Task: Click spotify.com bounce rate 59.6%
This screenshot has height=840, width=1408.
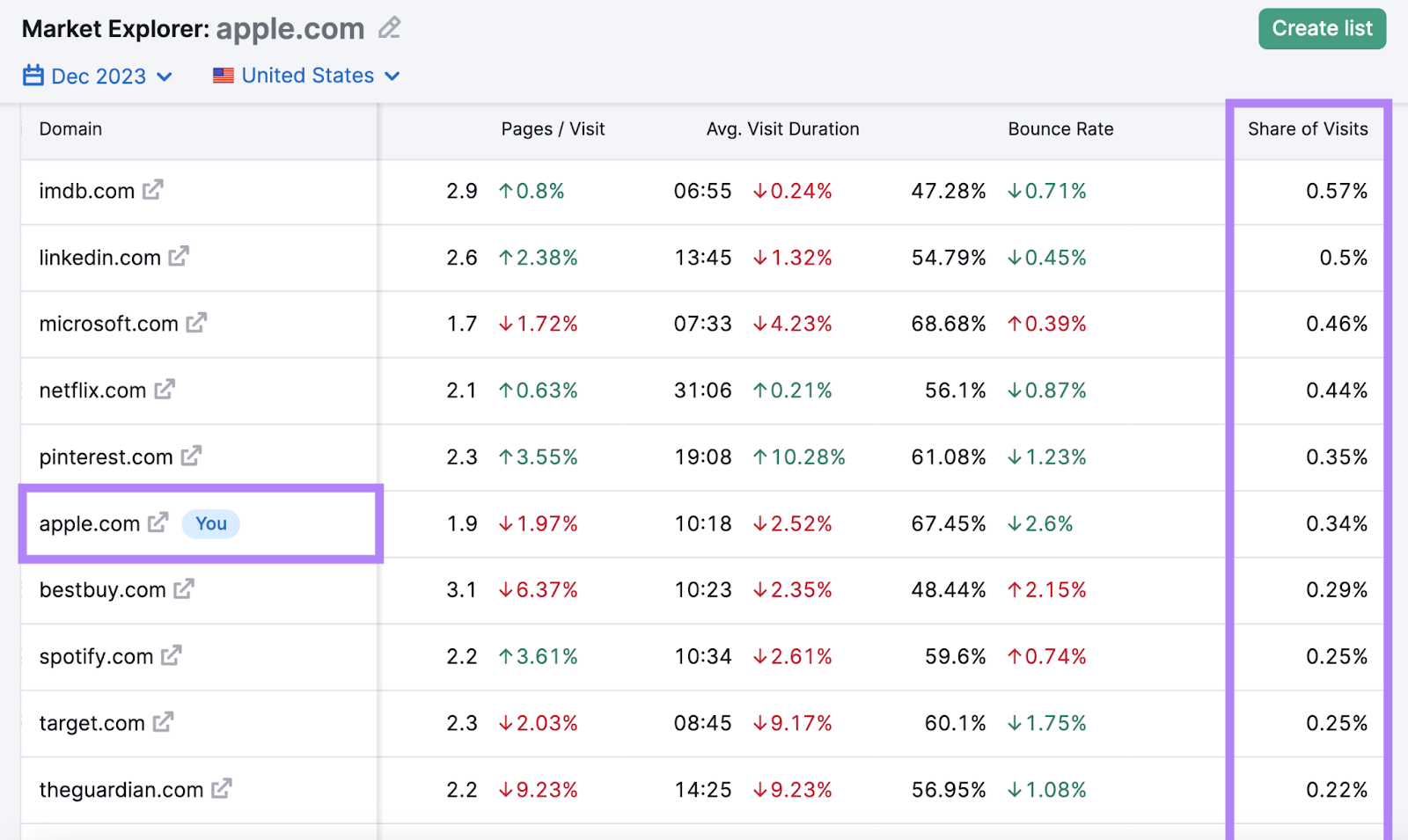Action: (955, 657)
